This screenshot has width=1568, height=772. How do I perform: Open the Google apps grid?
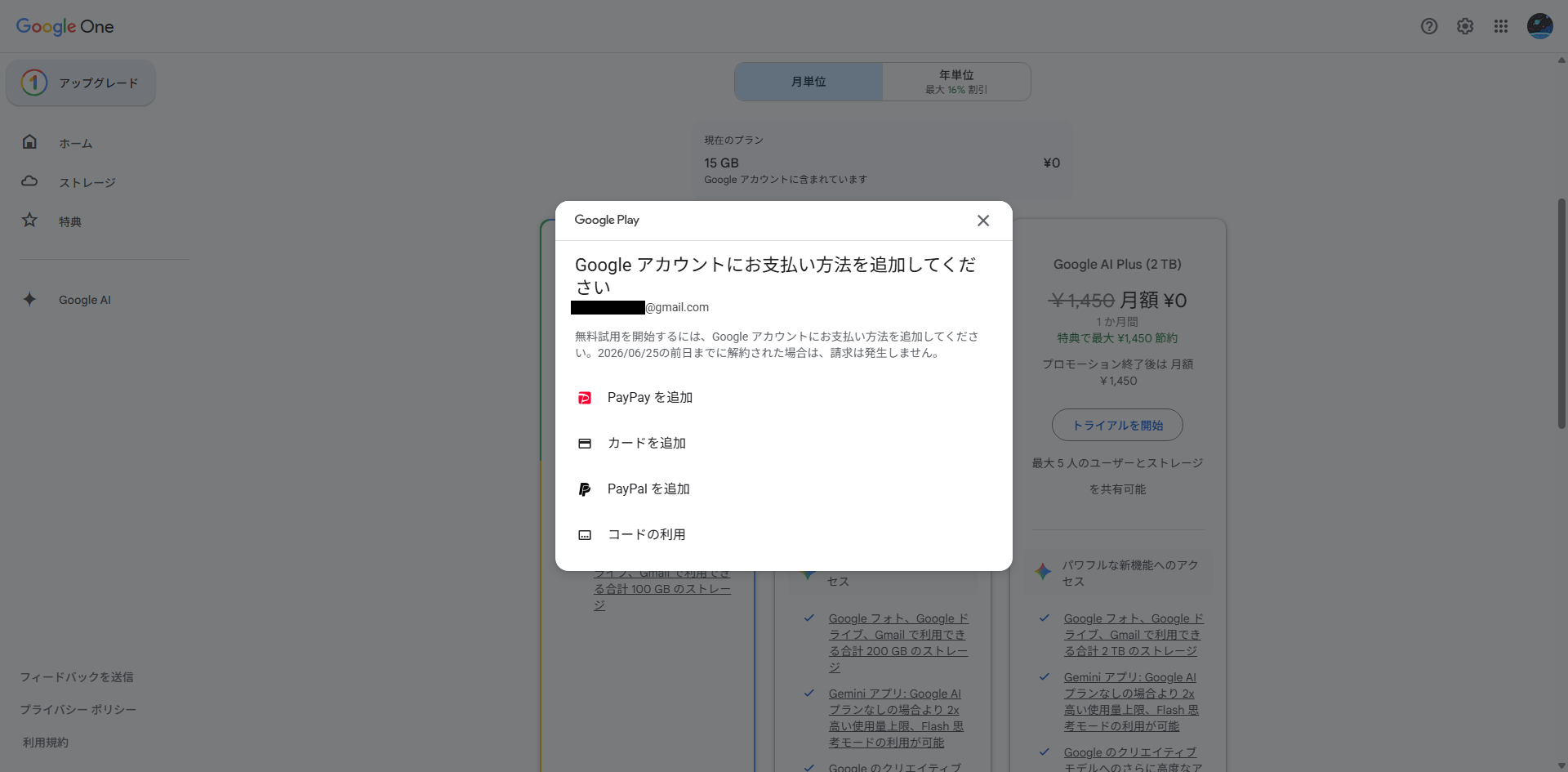click(1501, 26)
